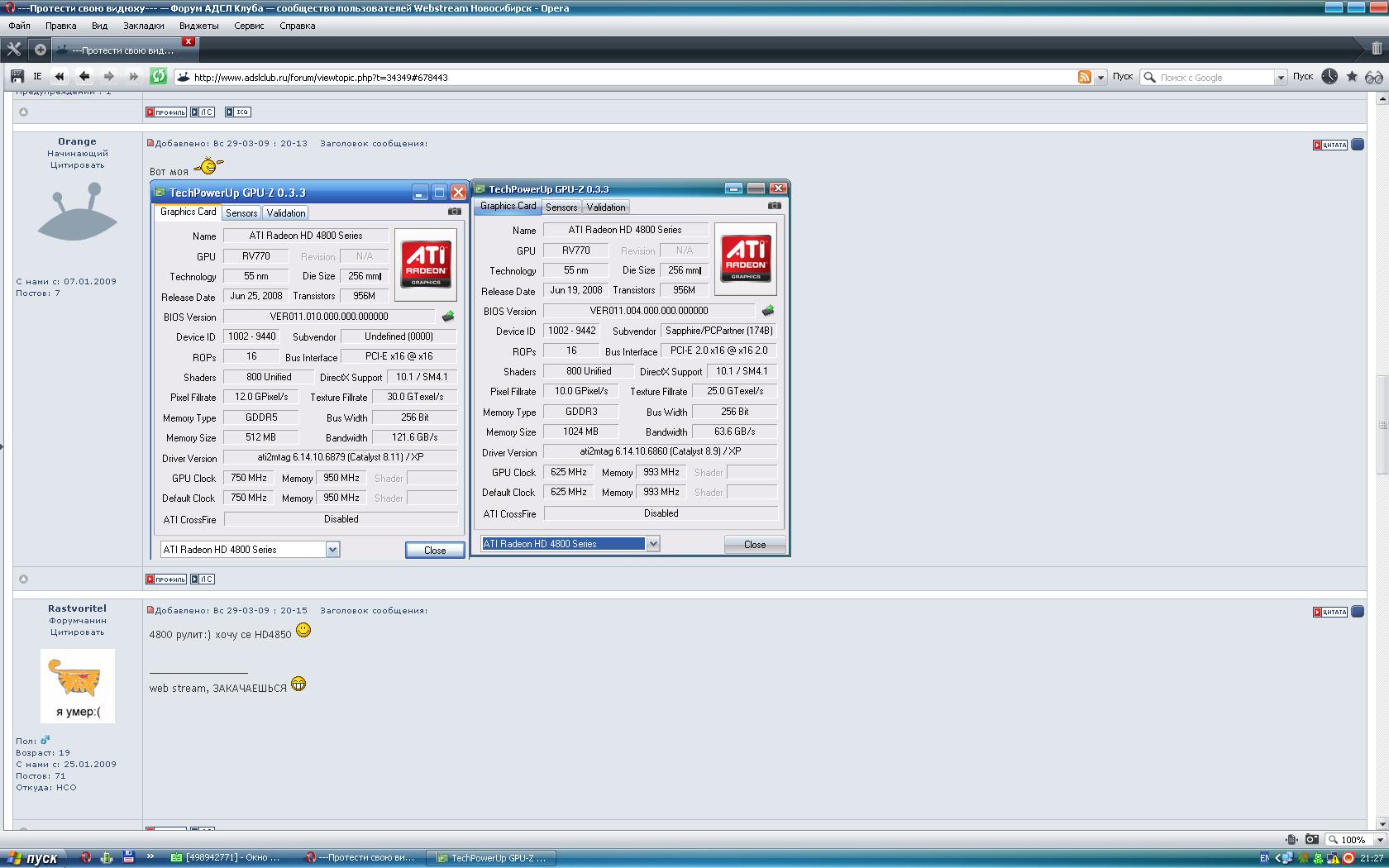Click Цитата button on Orange's post
The image size is (1389, 868).
[x=1329, y=145]
